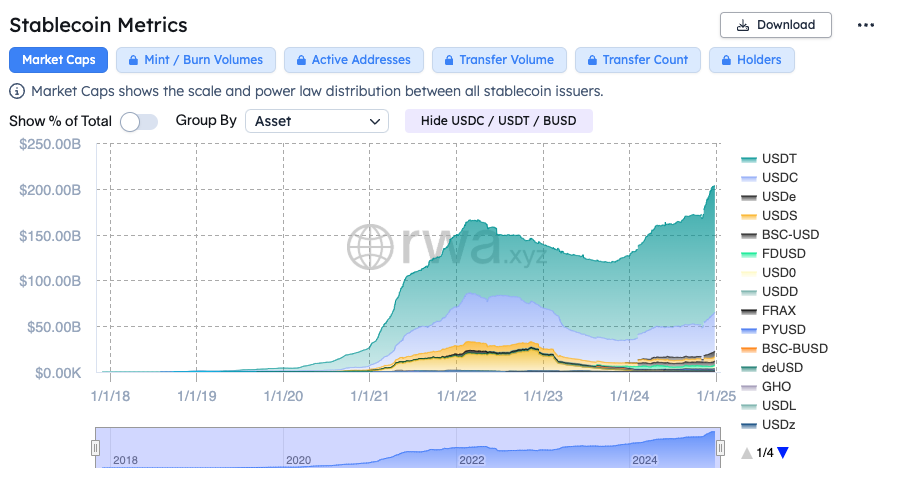Toggle FDUSD series in the legend

[x=773, y=253]
